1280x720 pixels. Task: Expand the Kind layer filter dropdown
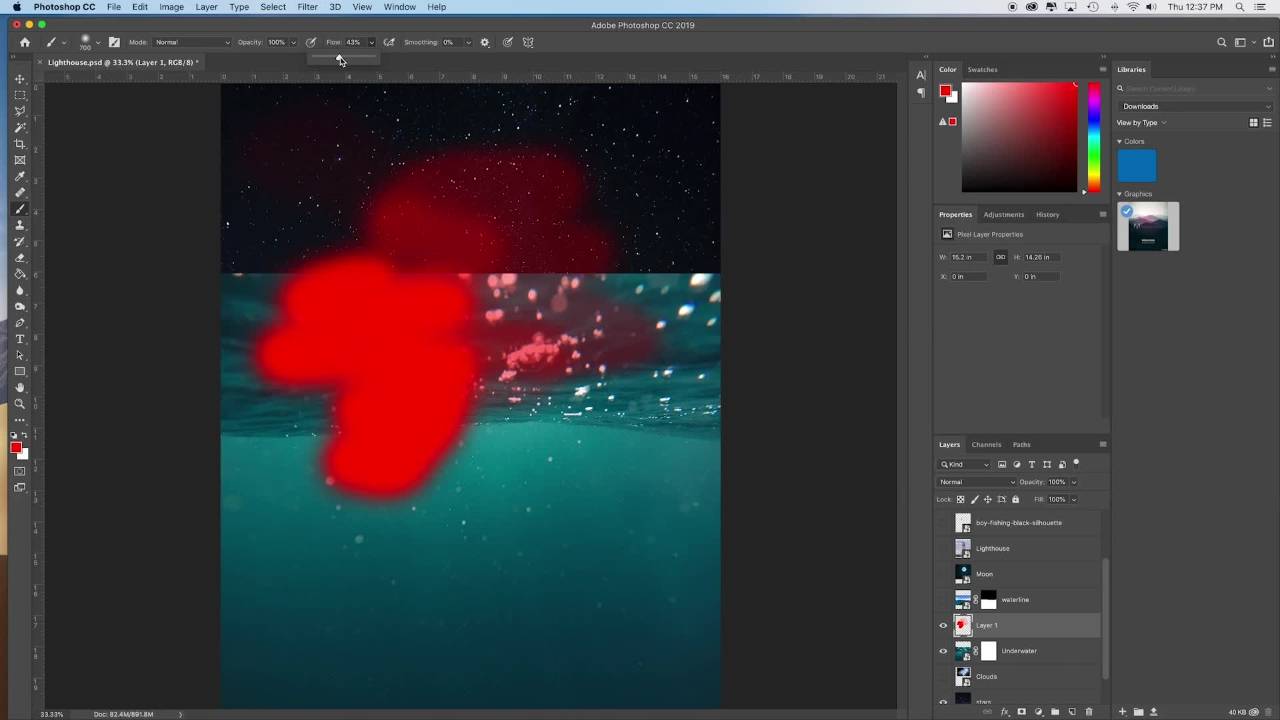[x=965, y=464]
